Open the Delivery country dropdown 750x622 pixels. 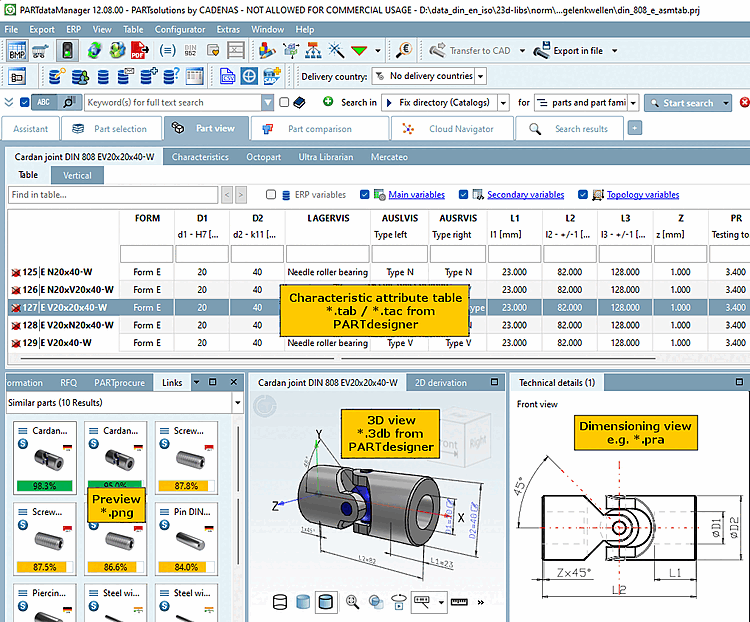point(480,76)
